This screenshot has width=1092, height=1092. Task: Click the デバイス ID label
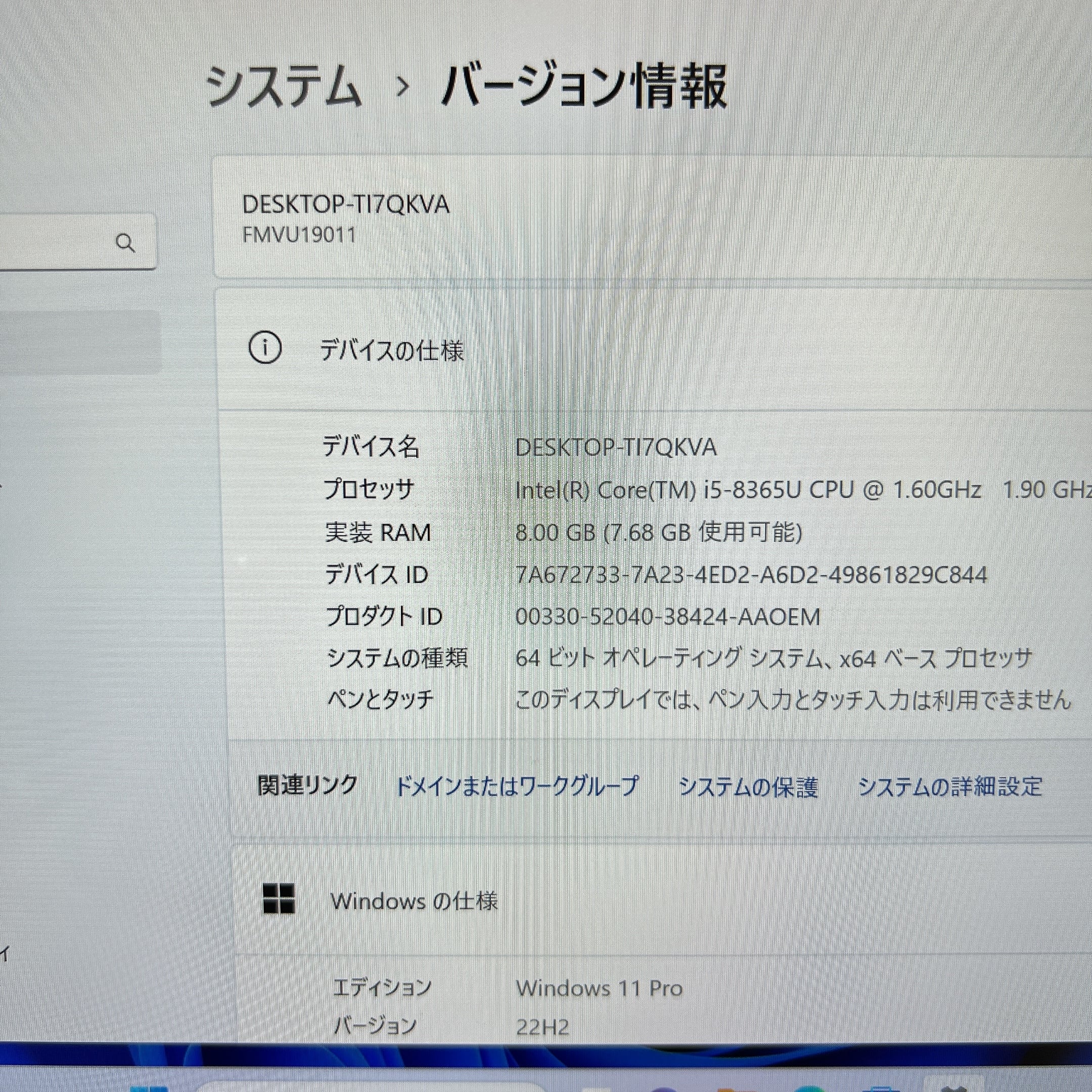point(377,575)
